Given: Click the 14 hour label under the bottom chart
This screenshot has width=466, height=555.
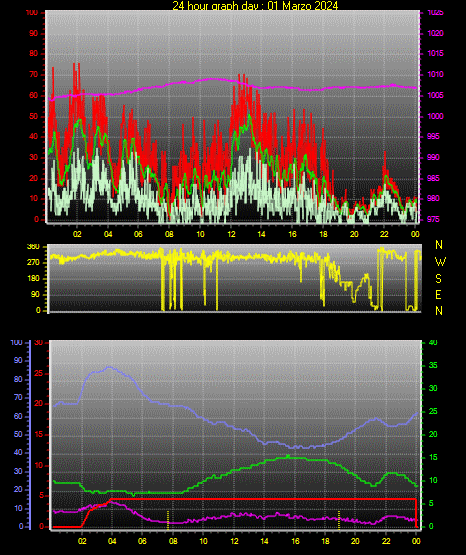Looking at the screenshot, I should (264, 541).
